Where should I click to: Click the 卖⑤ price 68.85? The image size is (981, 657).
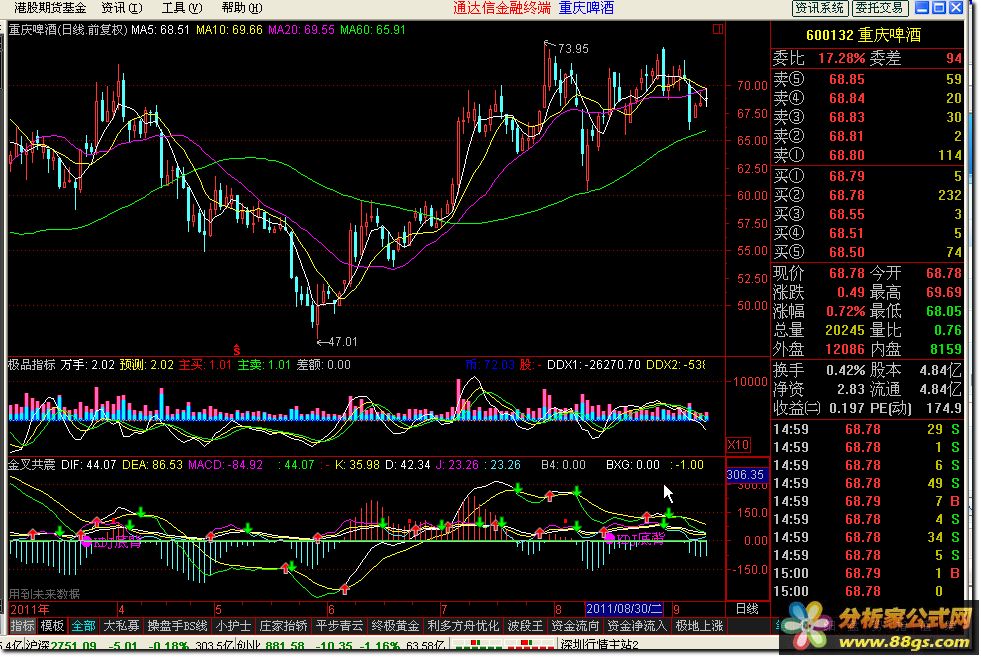click(846, 79)
